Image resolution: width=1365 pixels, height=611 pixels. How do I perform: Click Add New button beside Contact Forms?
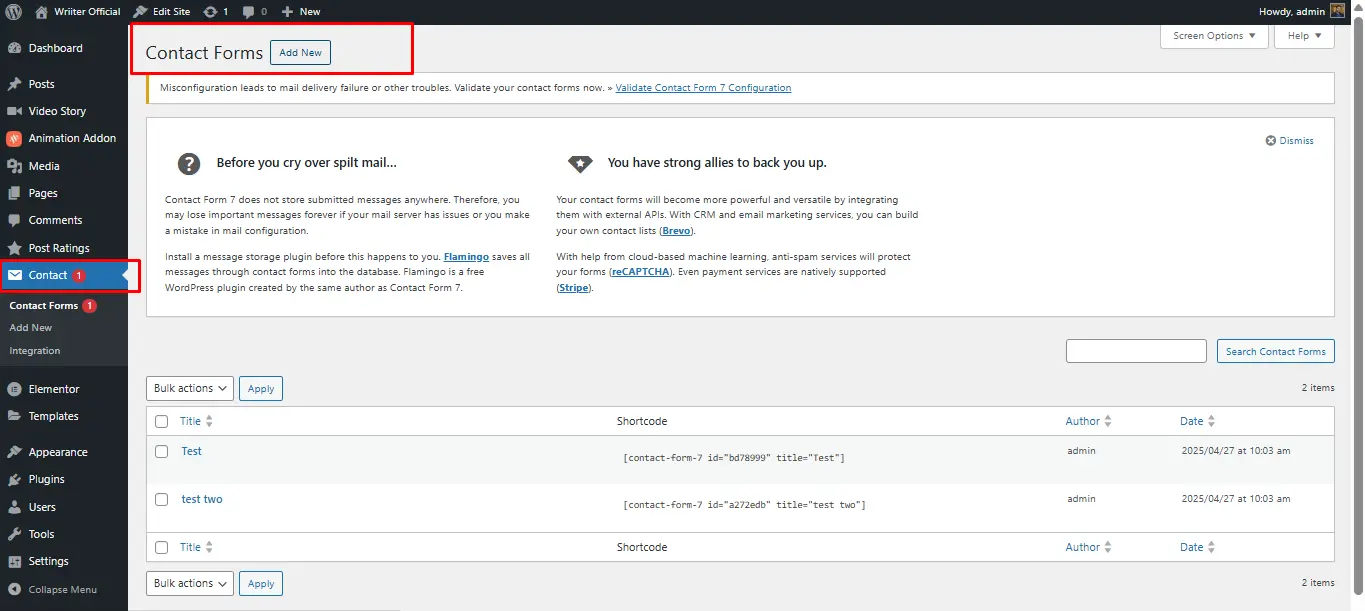[x=300, y=53]
